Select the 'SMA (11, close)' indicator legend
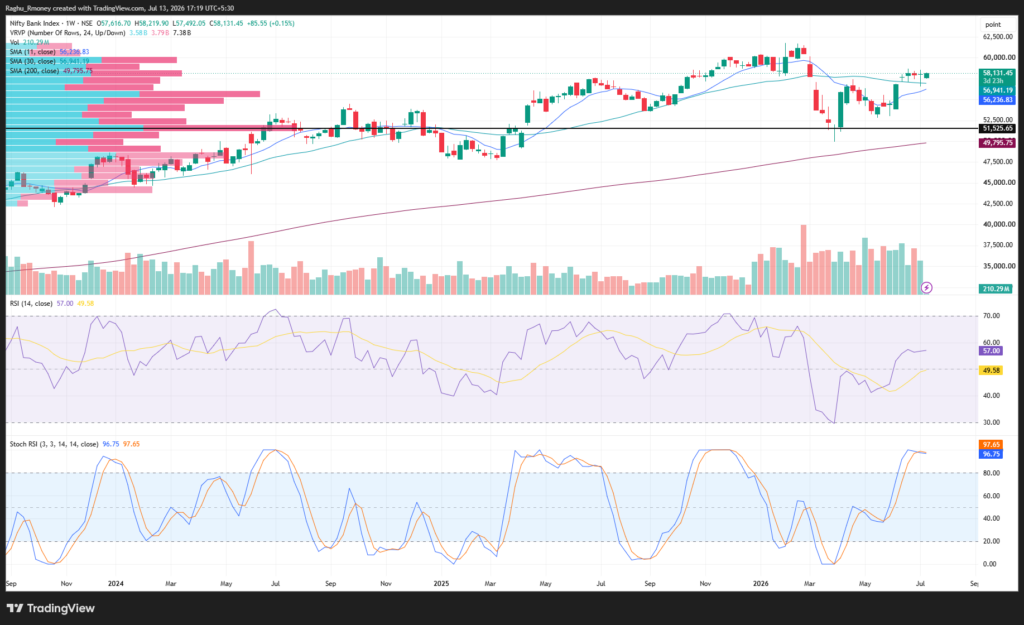1024x625 pixels. (32, 52)
